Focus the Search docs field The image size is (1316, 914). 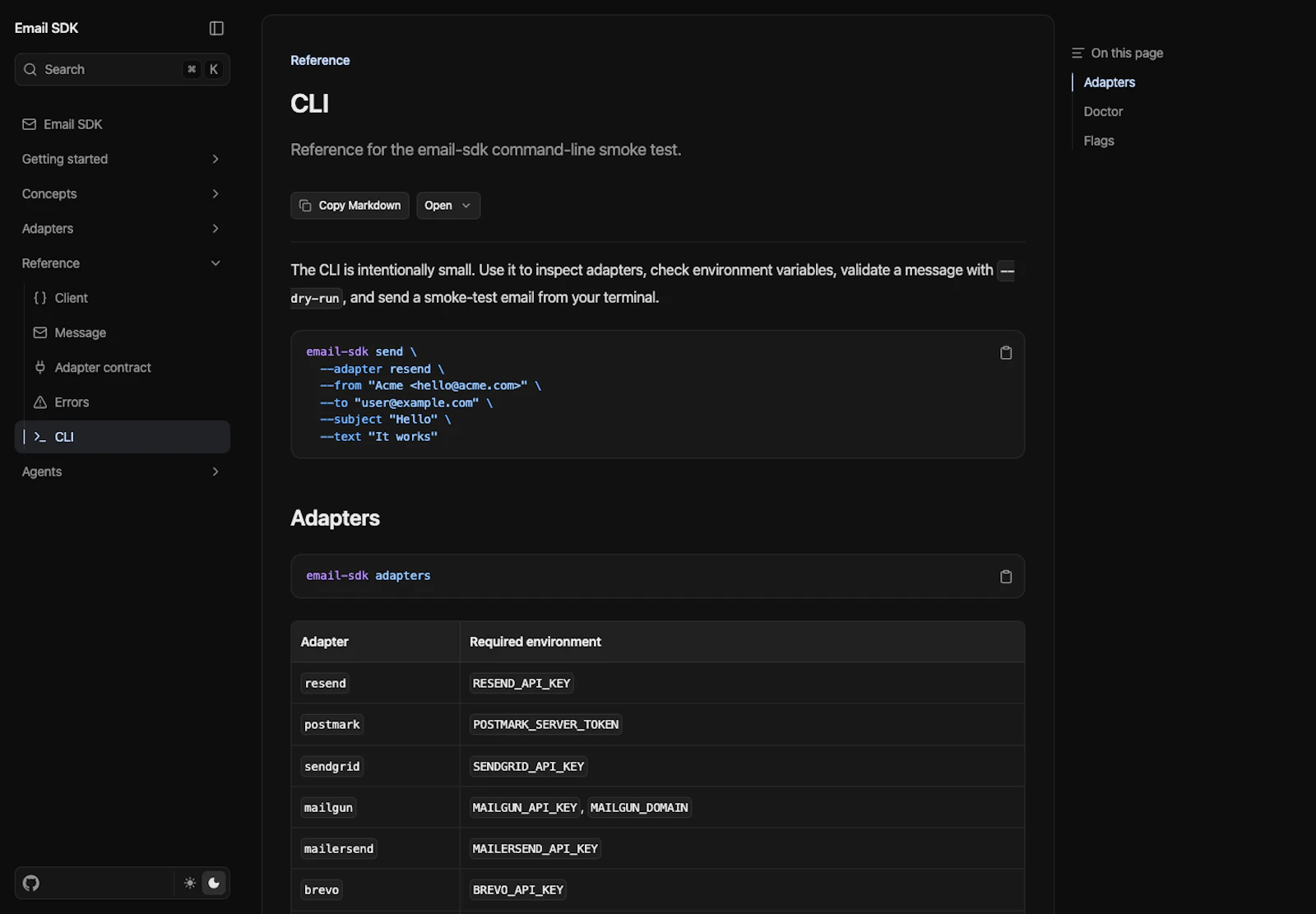pyautogui.click(x=123, y=69)
